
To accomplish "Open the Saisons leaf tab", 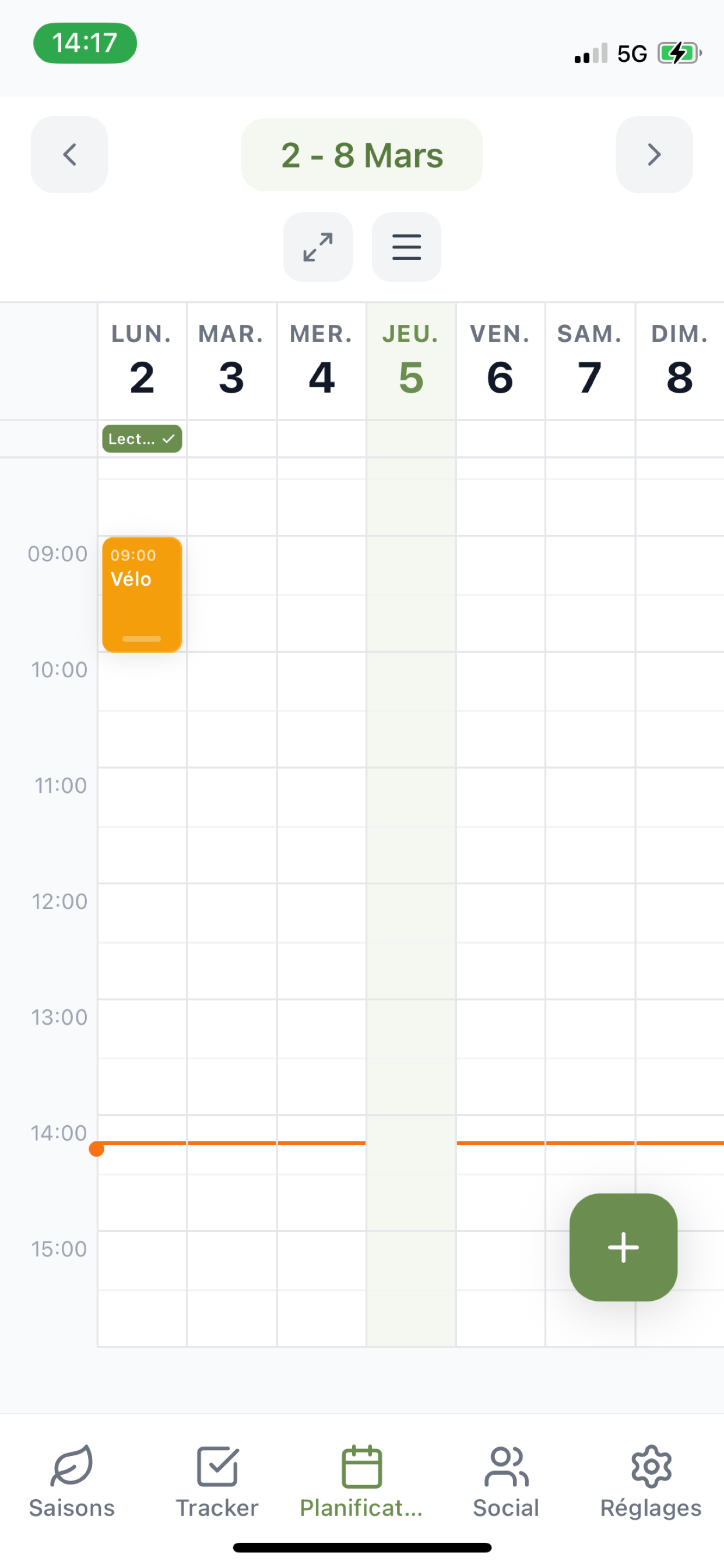I will coord(72,1482).
